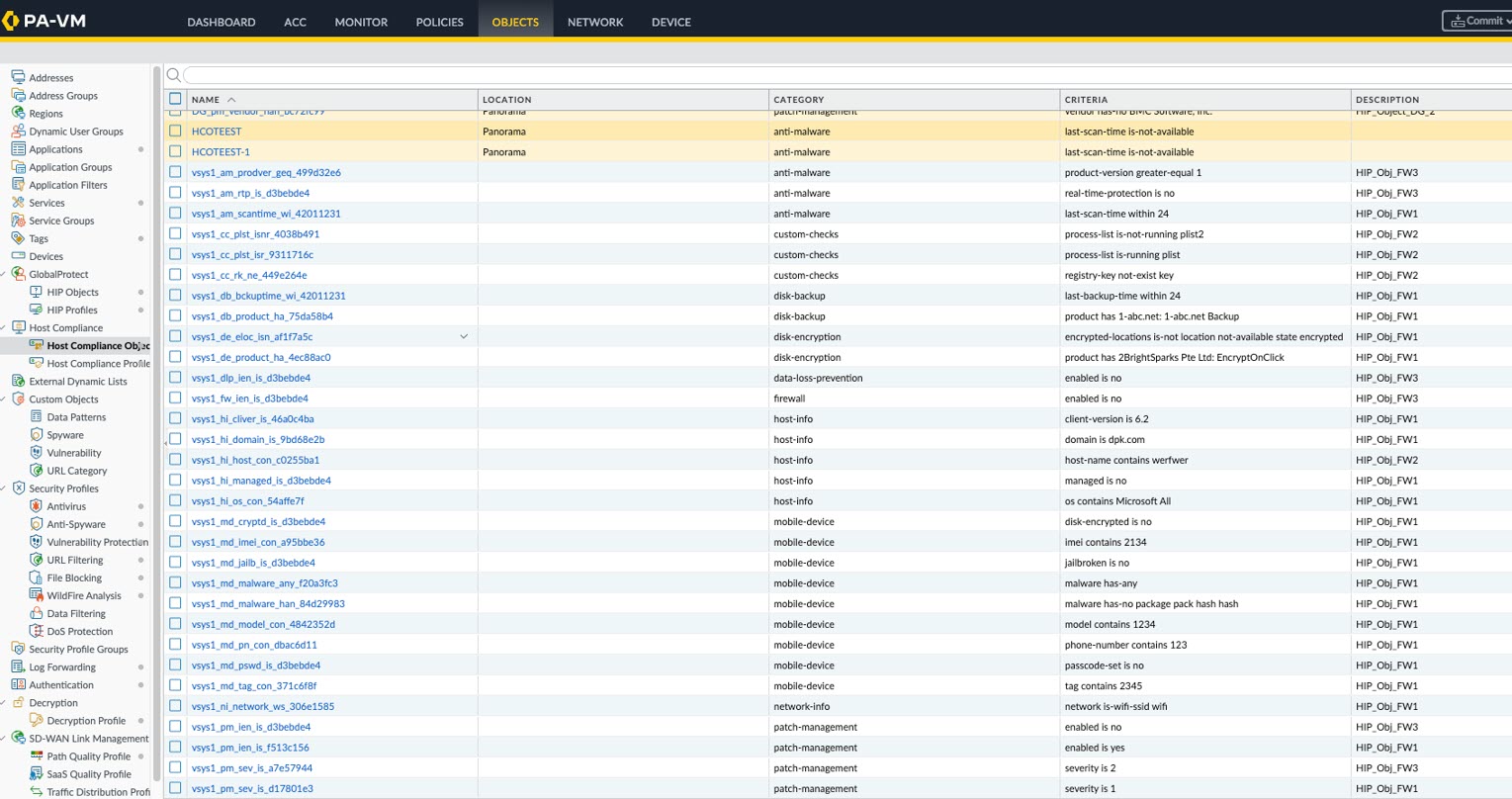
Task: Switch to the POLICIES tab
Action: coord(439,22)
